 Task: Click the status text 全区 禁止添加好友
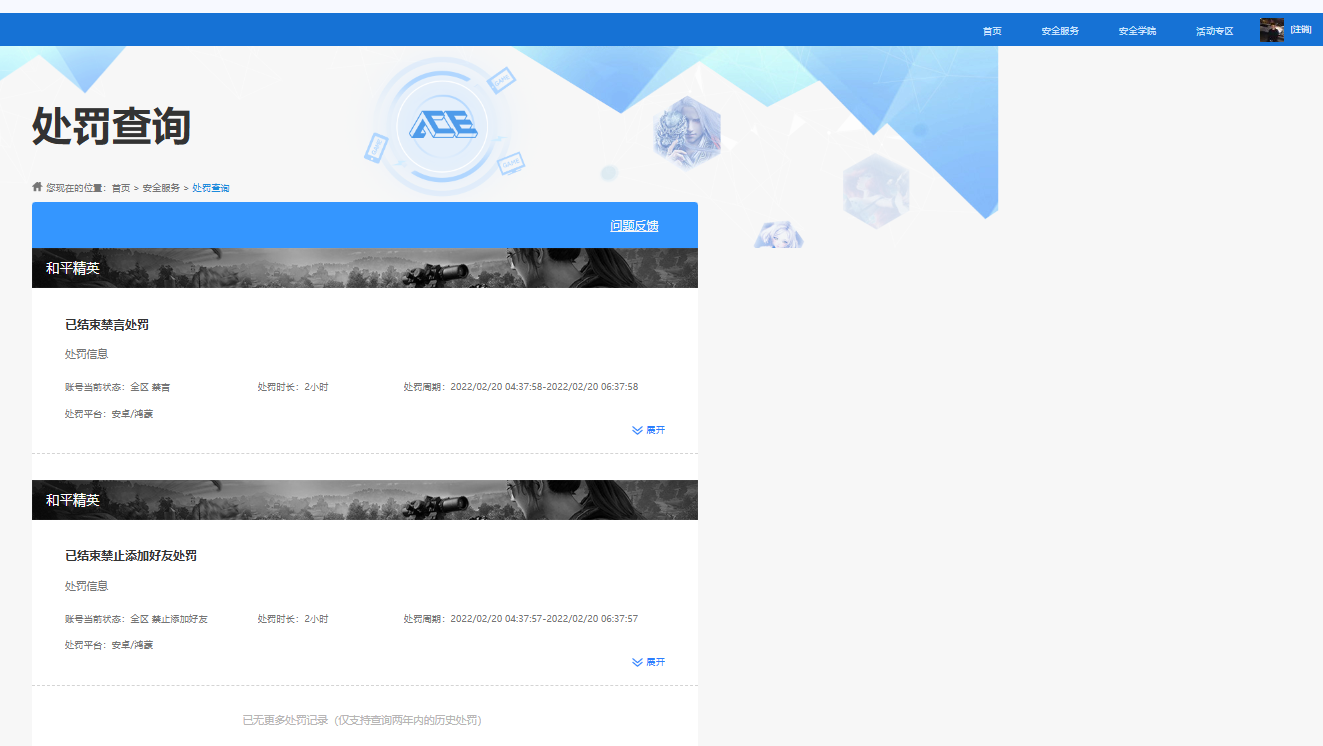coord(169,619)
